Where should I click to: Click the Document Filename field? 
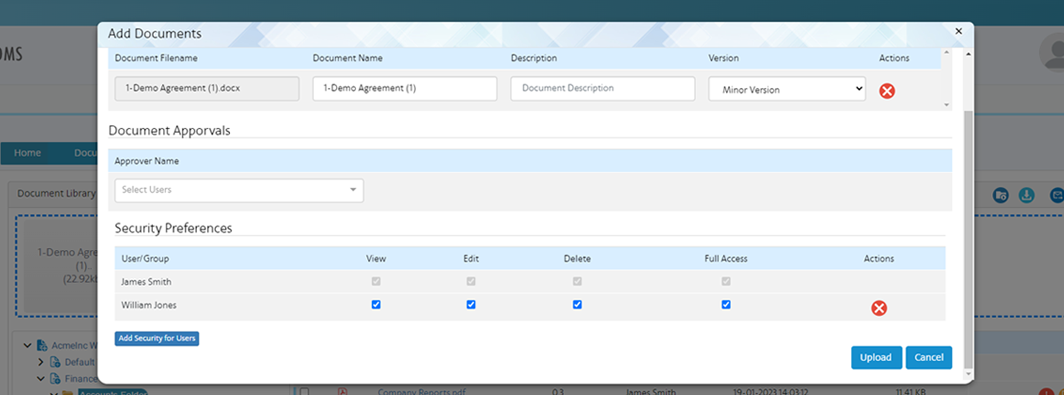[207, 89]
